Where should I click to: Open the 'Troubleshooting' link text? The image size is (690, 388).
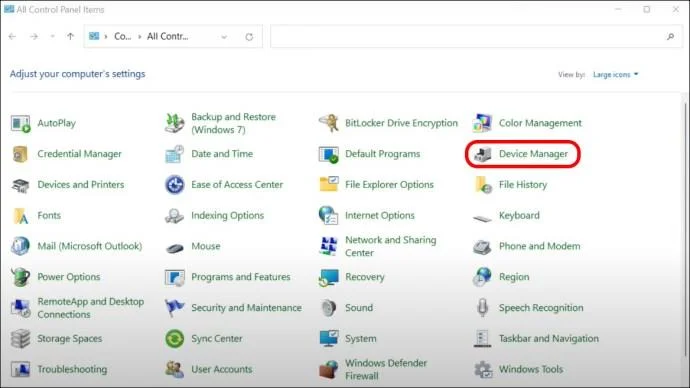tap(72, 370)
